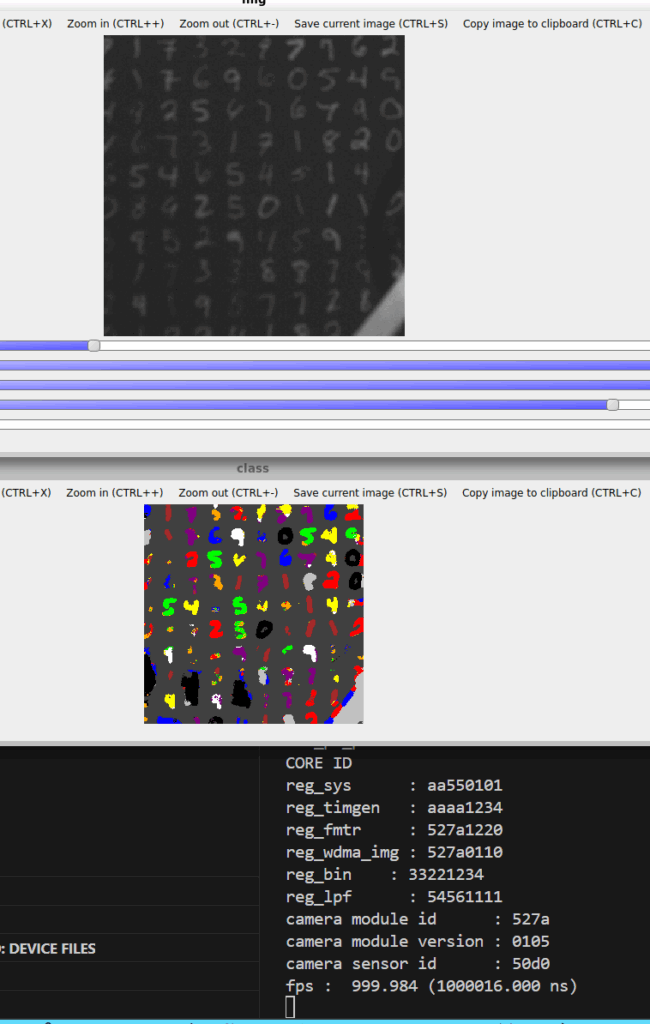The width and height of the screenshot is (650, 1024).
Task: Click the grayscale digits image in the img window
Action: point(254,185)
